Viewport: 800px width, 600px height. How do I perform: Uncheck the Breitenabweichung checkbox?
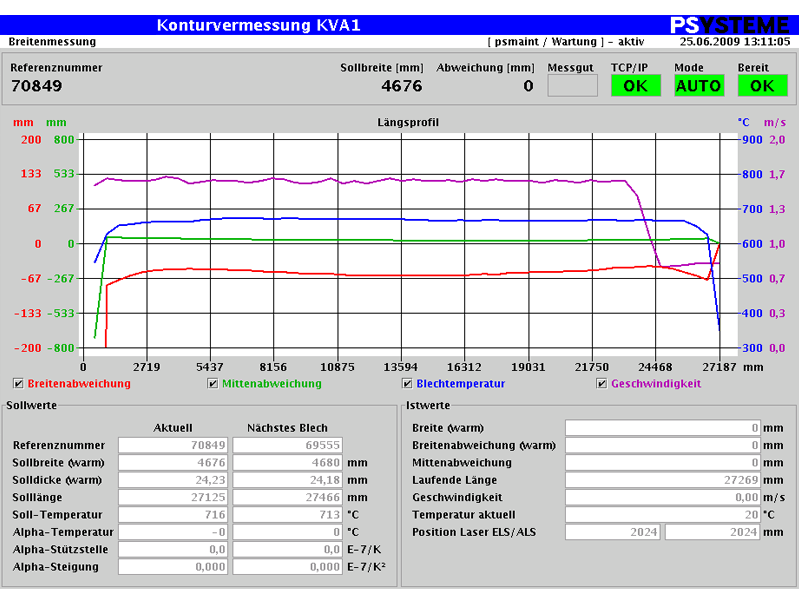pyautogui.click(x=18, y=384)
